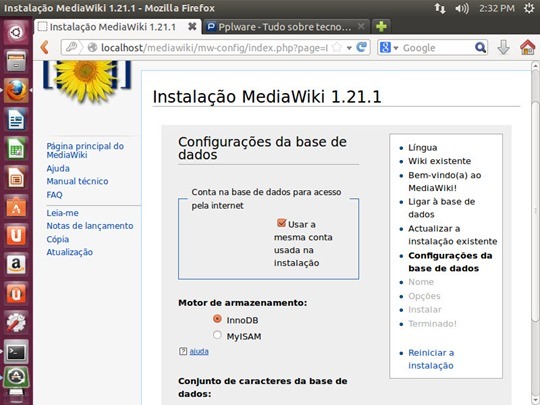Viewport: 540px width, 405px height.
Task: Open LibreOffice Writer from the dock
Action: 16,120
